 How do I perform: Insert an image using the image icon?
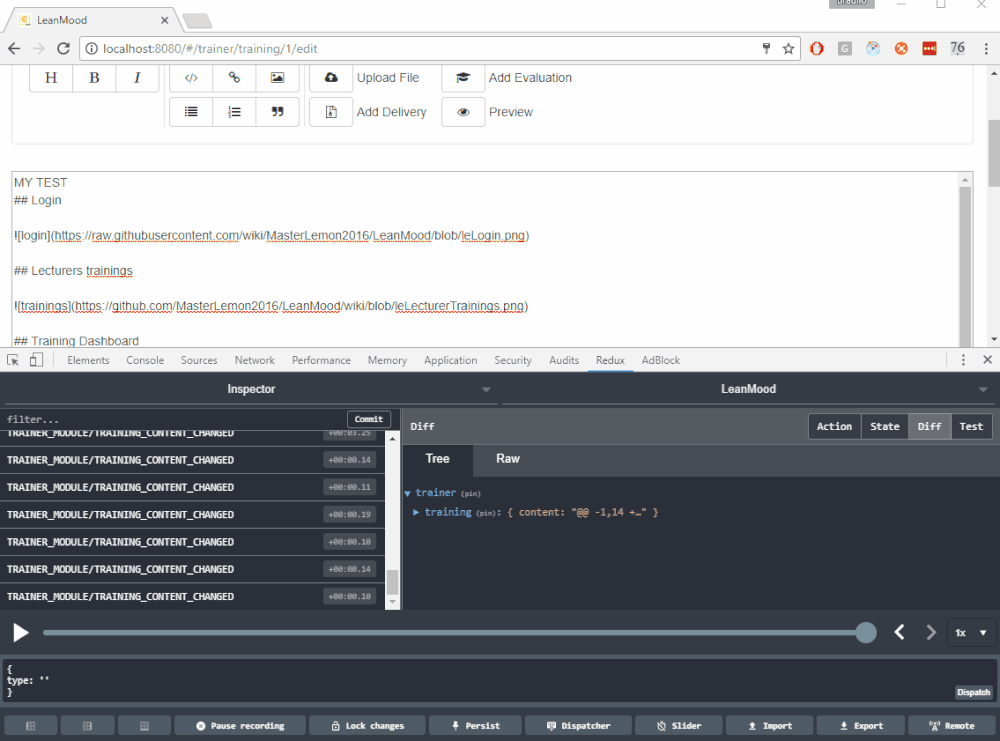(277, 77)
